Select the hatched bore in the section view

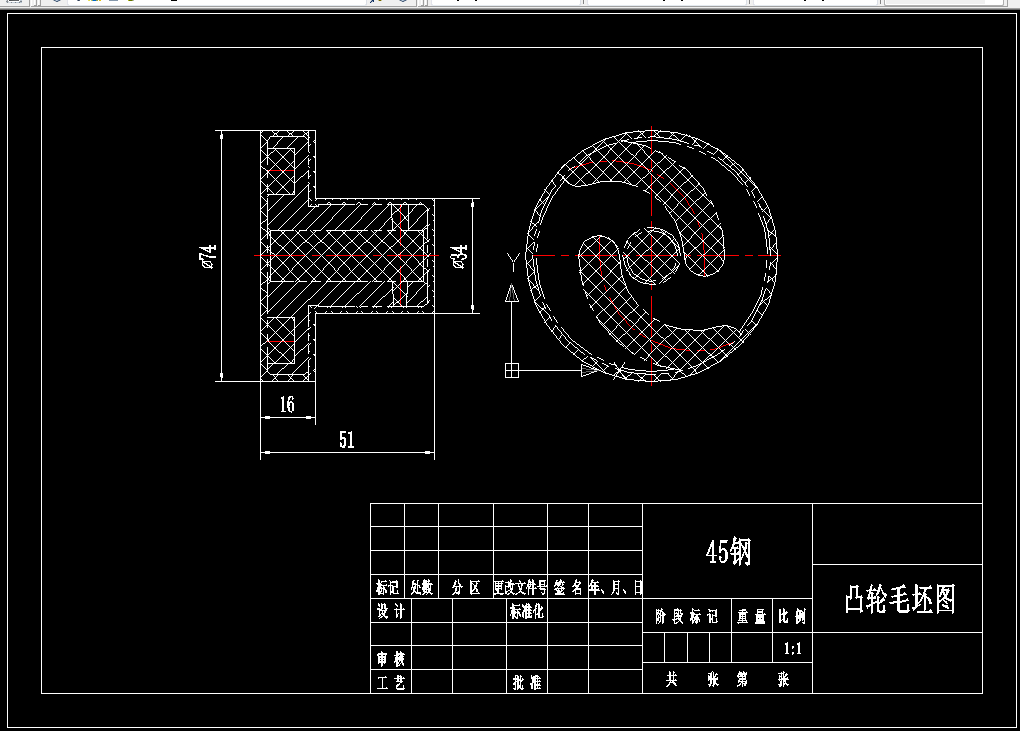(x=348, y=256)
